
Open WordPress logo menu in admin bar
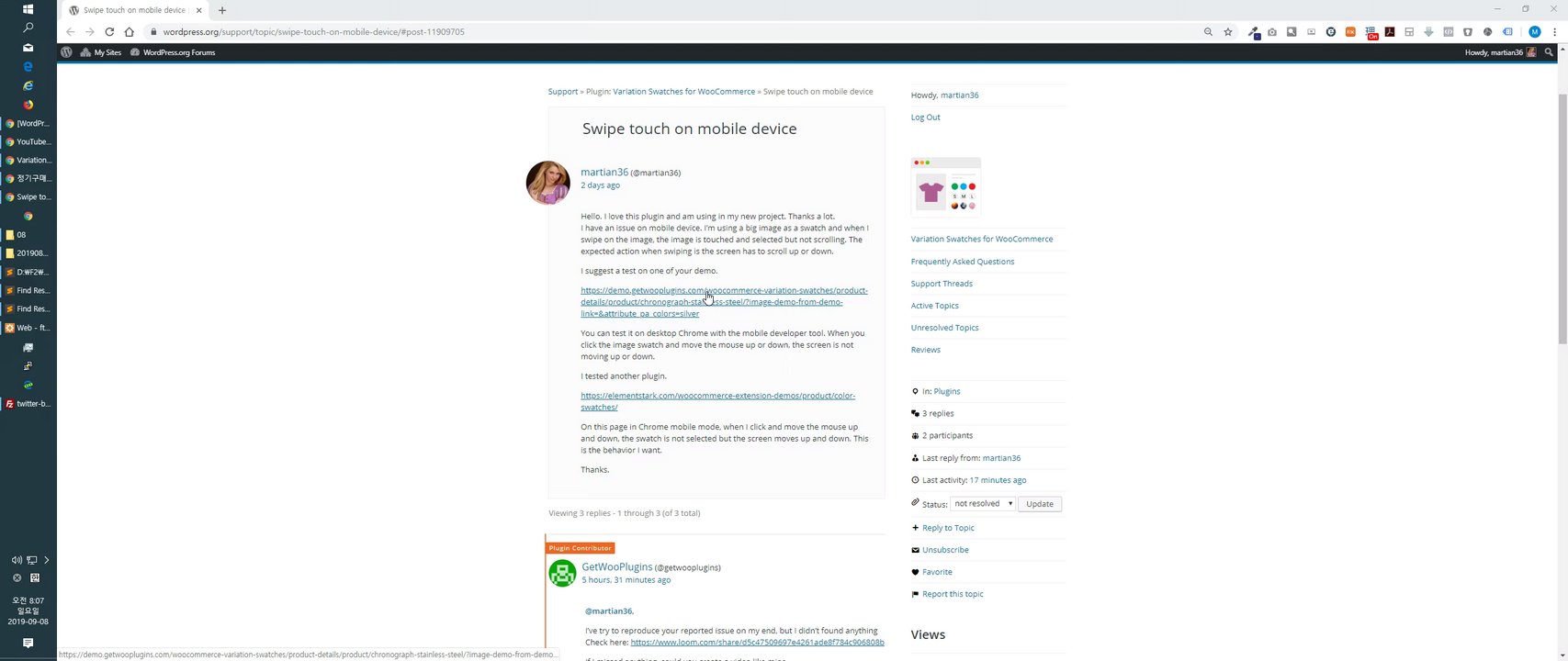click(x=66, y=52)
